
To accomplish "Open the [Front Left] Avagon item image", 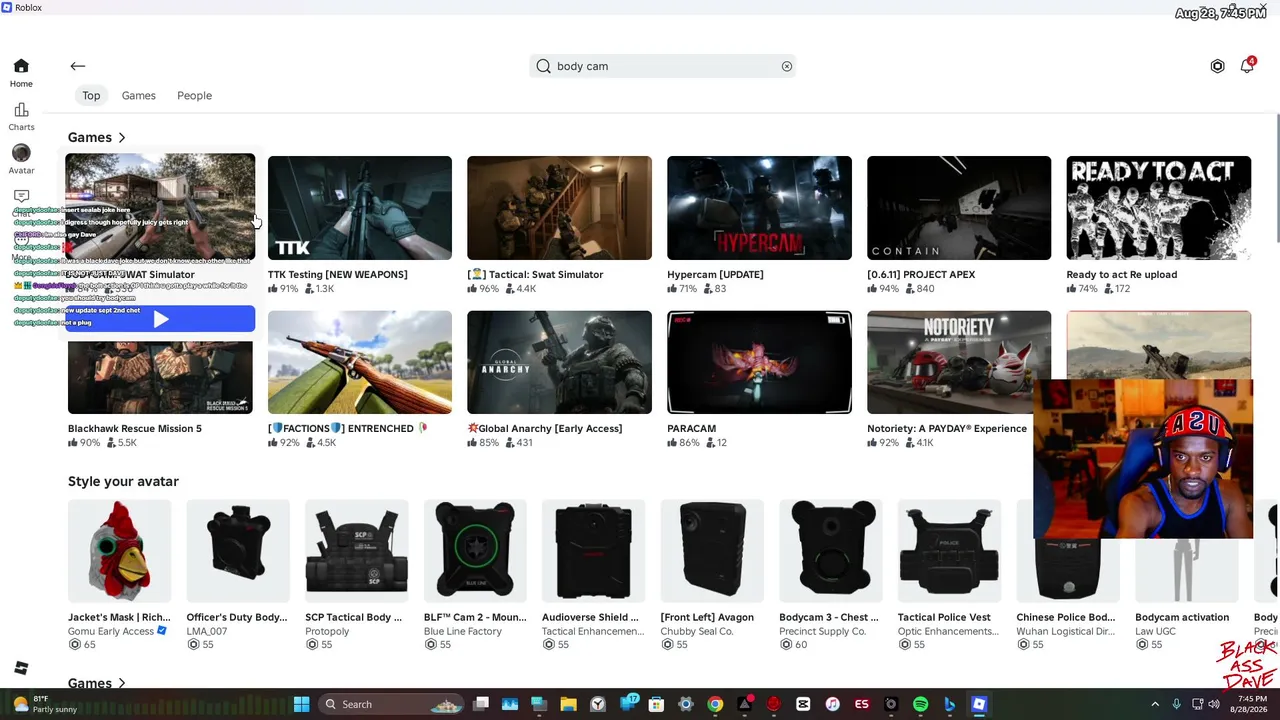I will pyautogui.click(x=712, y=551).
